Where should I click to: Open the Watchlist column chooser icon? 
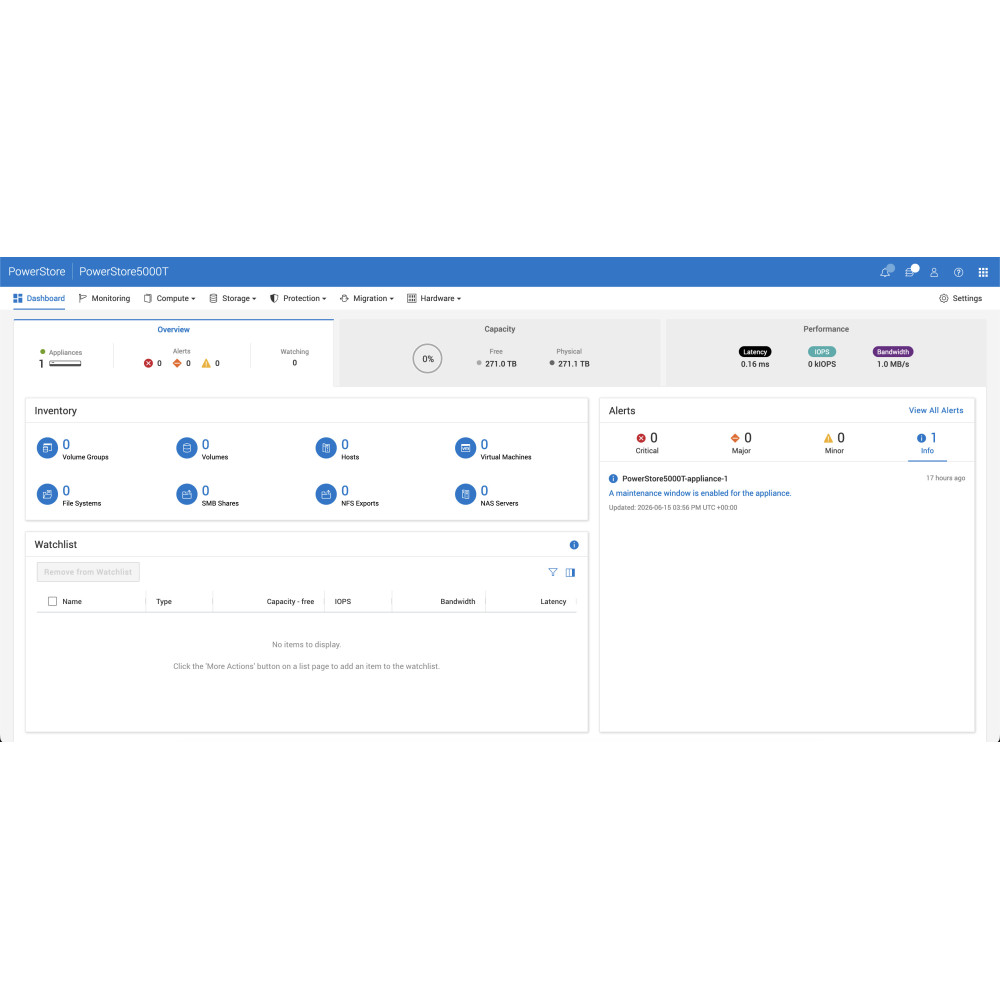570,572
